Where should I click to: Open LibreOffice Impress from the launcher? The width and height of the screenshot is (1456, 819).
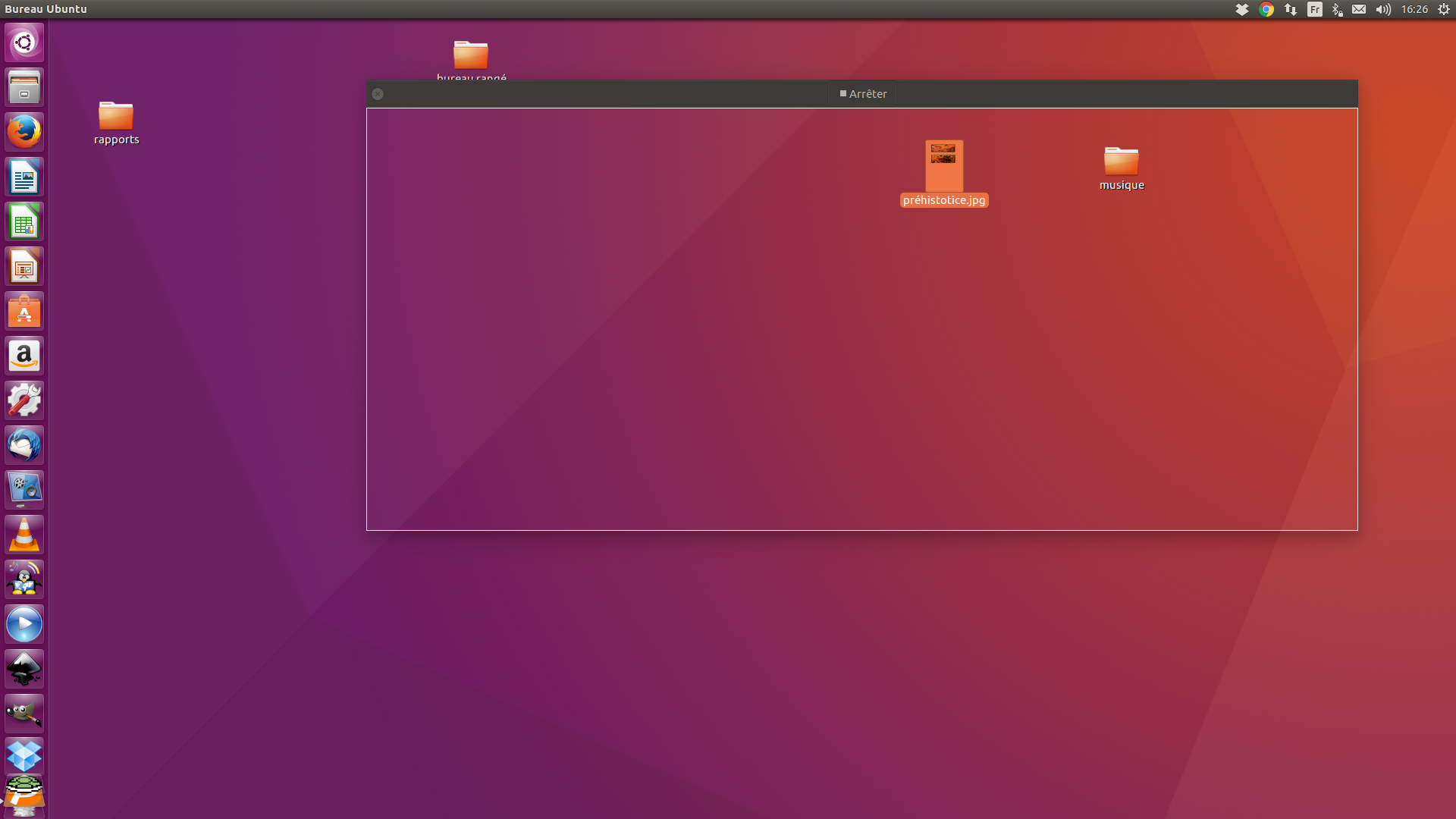tap(24, 267)
